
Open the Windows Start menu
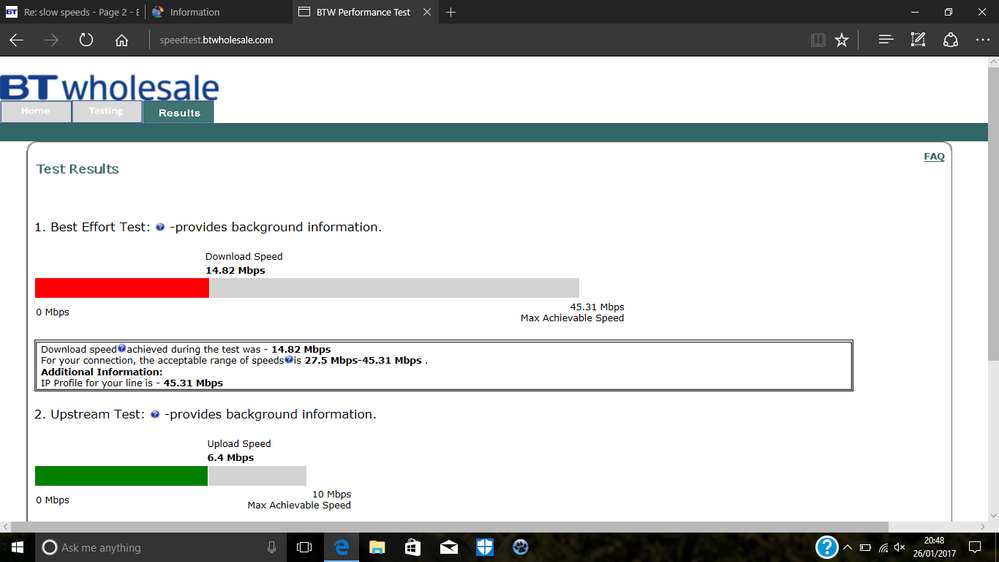(x=17, y=547)
